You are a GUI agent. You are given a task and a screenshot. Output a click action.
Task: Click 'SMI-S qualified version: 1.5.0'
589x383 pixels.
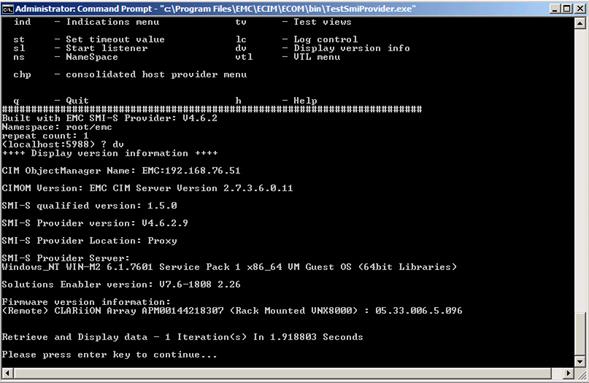click(x=89, y=206)
